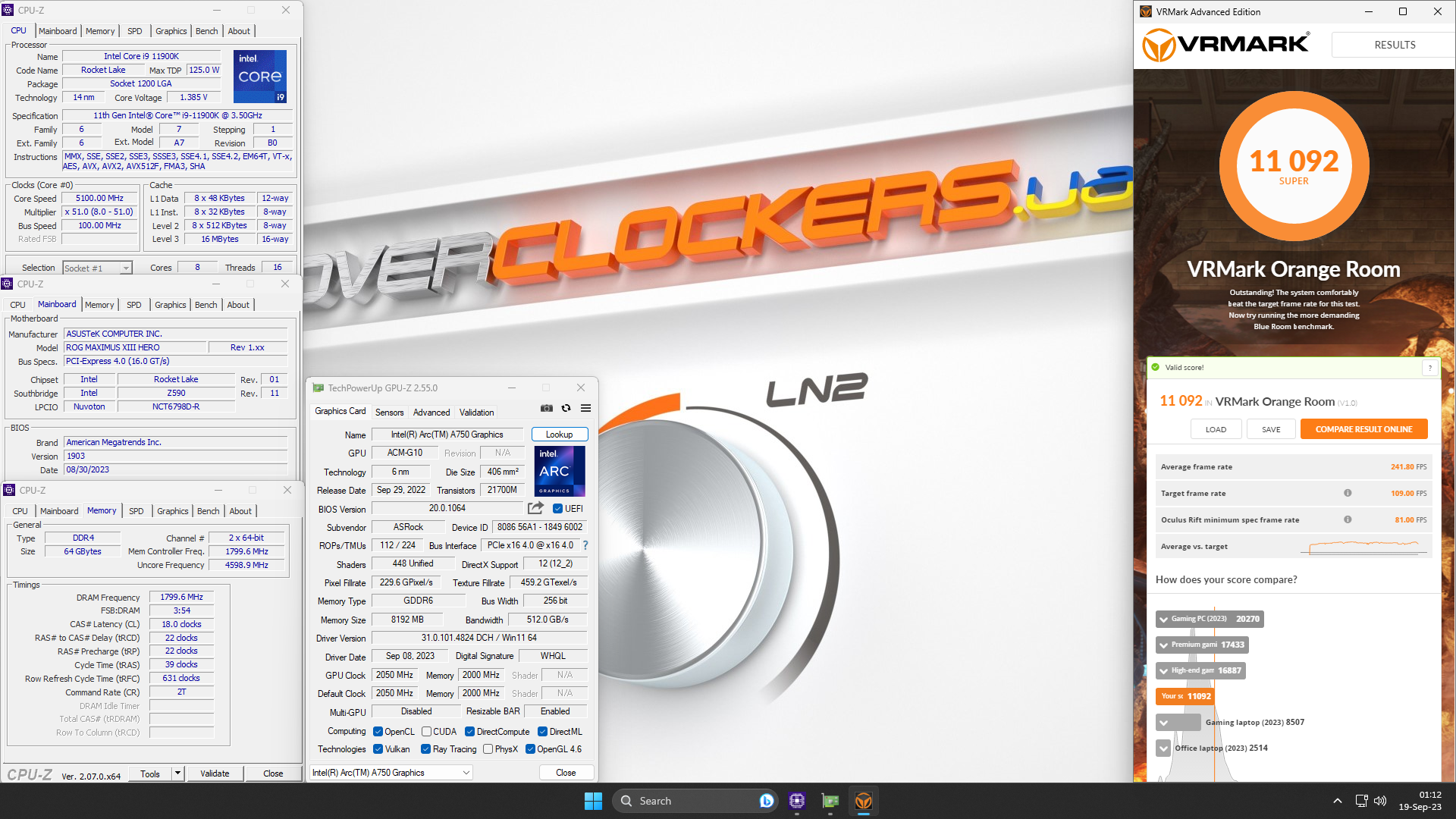
Task: Click the VRMark logo in the header
Action: (x=1225, y=45)
